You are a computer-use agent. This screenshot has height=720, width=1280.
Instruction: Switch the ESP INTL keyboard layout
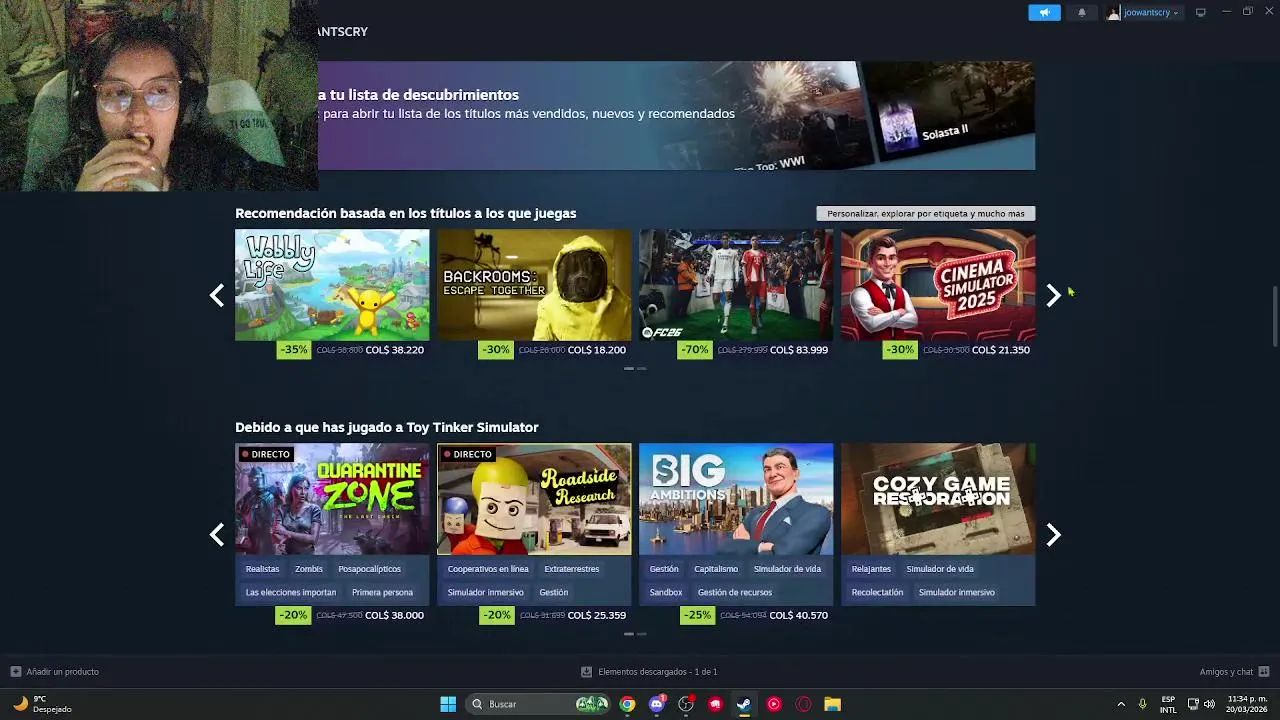click(1168, 704)
